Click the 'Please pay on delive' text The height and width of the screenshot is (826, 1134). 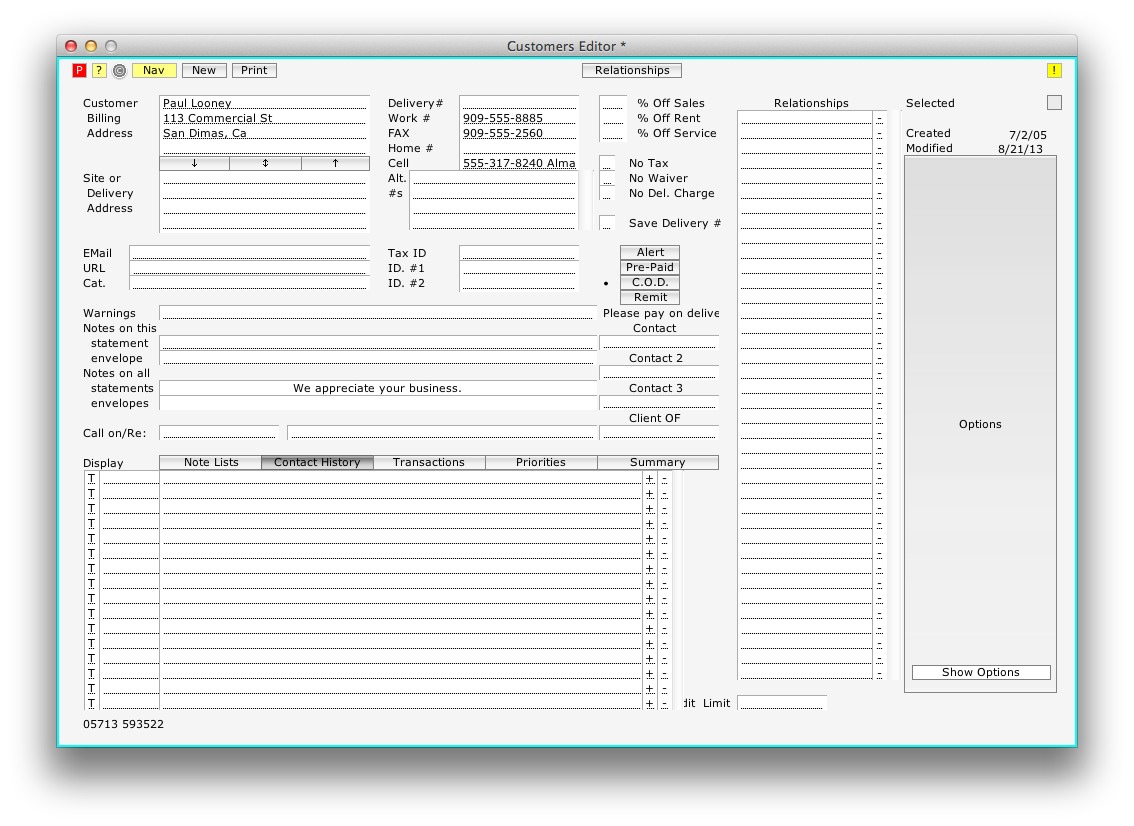[x=660, y=312]
